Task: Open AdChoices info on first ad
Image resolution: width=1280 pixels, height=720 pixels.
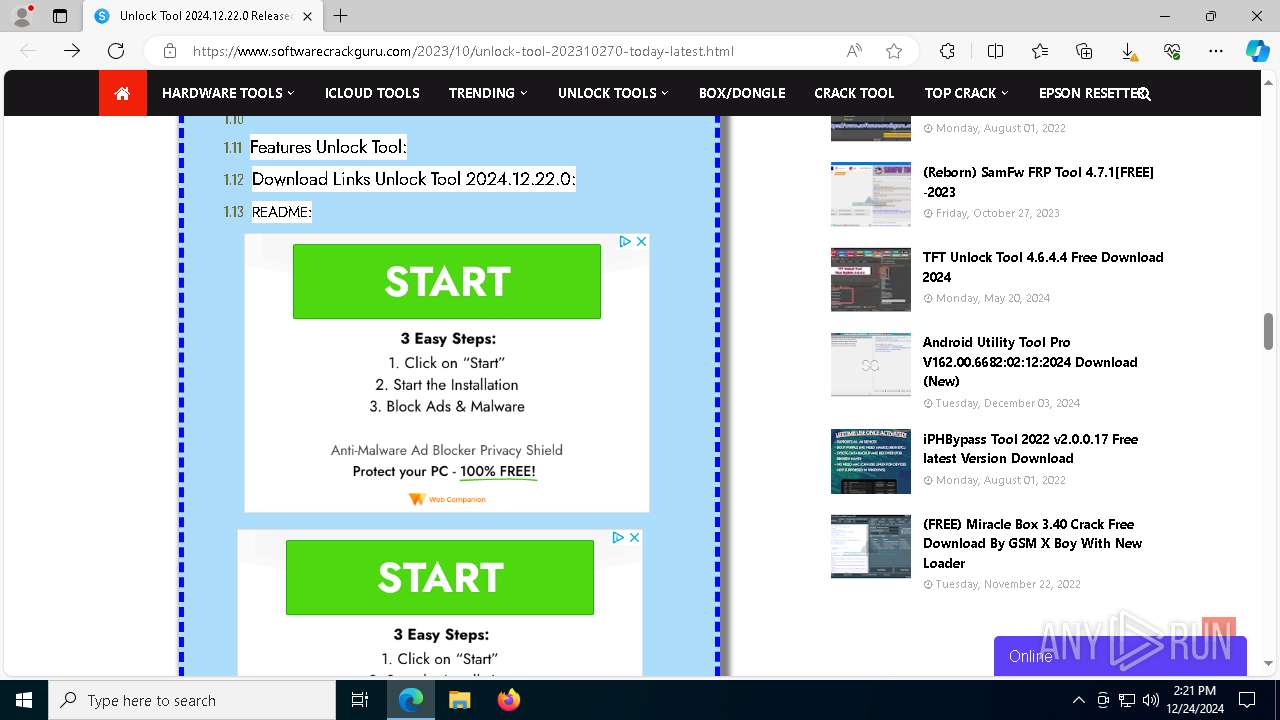Action: click(625, 241)
